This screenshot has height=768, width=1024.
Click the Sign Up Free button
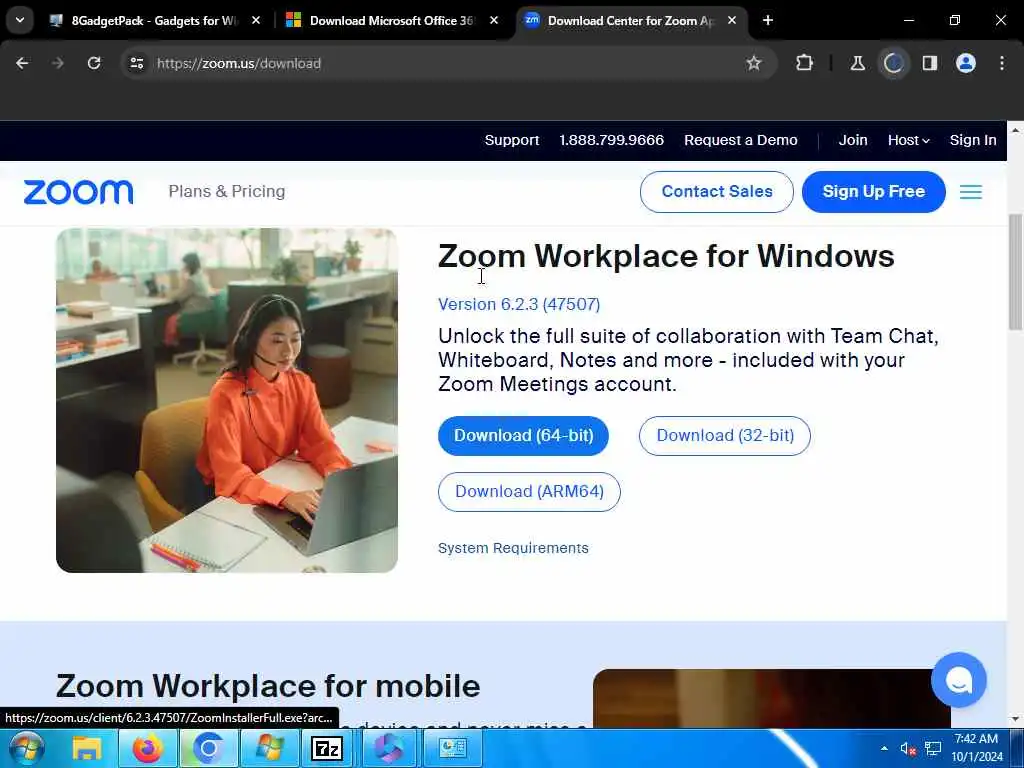tap(874, 192)
